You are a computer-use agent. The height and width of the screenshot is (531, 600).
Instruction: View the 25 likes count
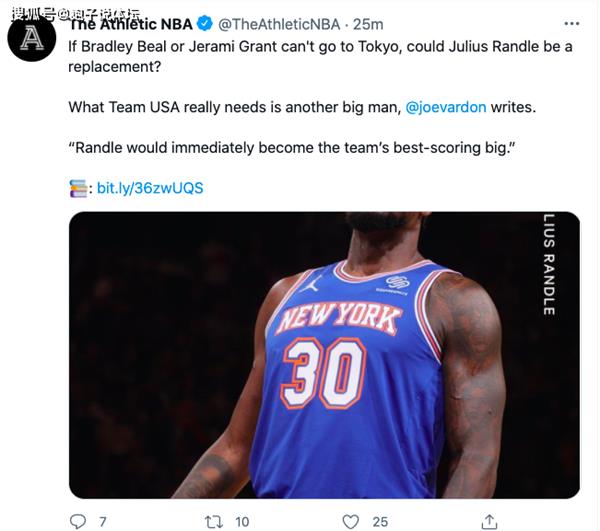[380, 522]
